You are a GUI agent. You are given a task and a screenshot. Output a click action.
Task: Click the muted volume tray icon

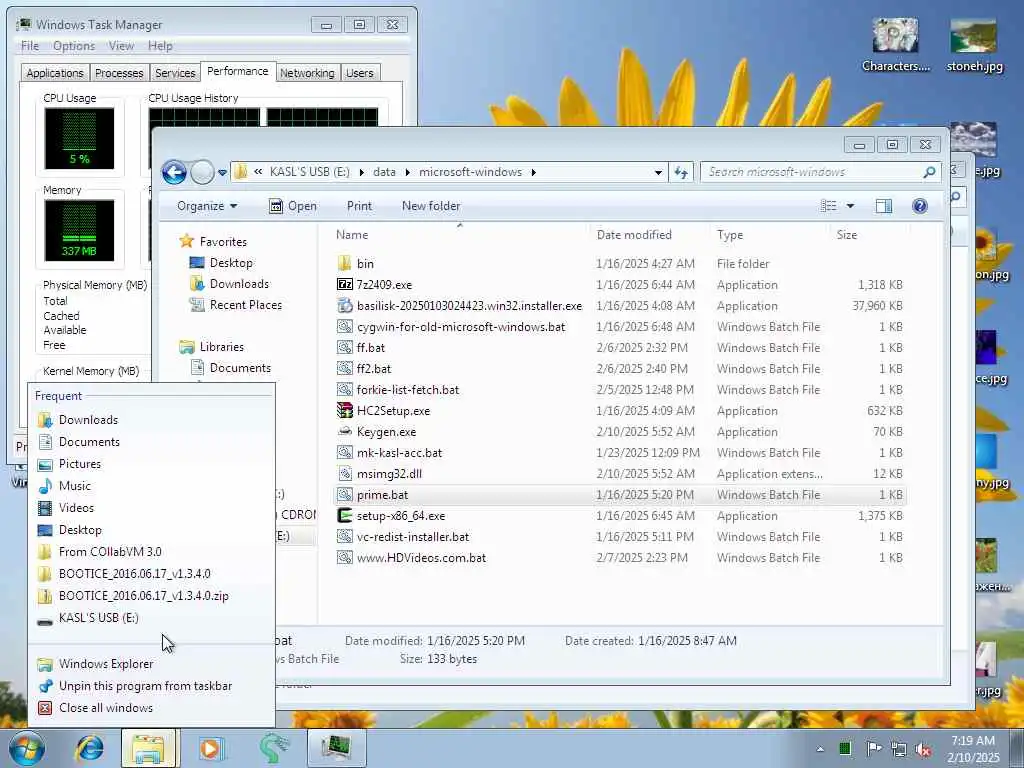tap(923, 749)
